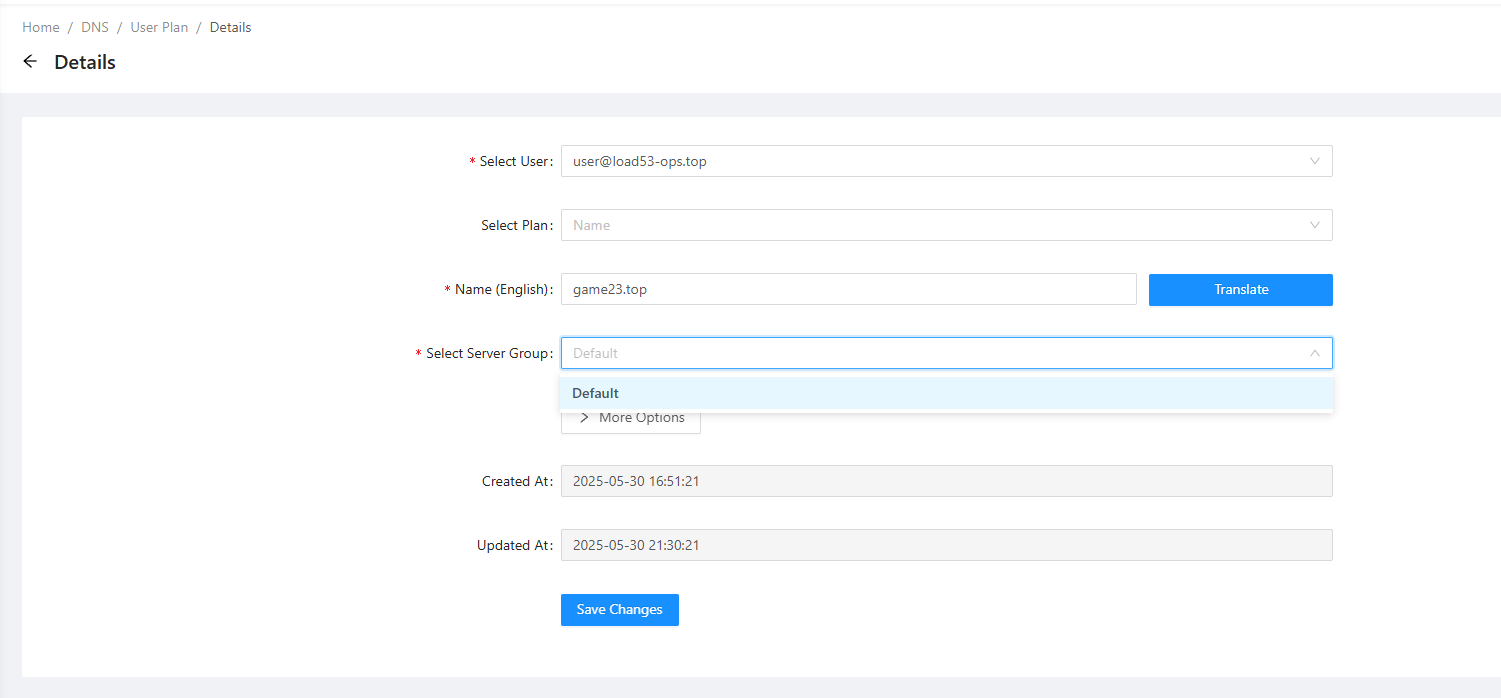Click the back arrow beside Details
The width and height of the screenshot is (1501, 698).
(x=30, y=62)
